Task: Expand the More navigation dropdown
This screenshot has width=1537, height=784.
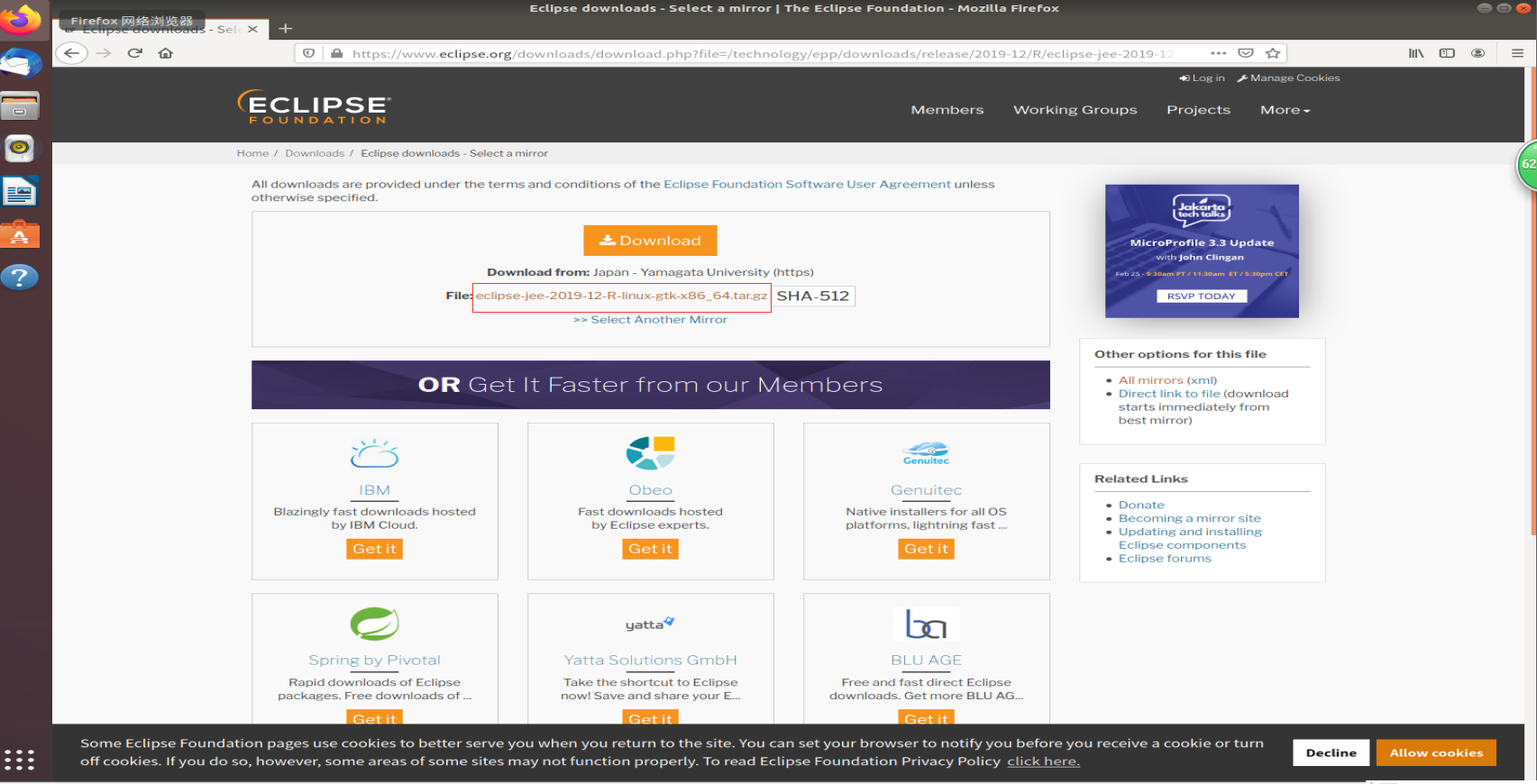Action: coord(1285,110)
